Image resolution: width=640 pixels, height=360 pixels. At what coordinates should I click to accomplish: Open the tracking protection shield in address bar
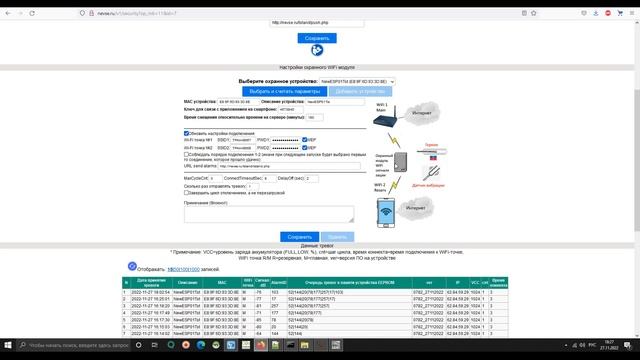click(82, 13)
